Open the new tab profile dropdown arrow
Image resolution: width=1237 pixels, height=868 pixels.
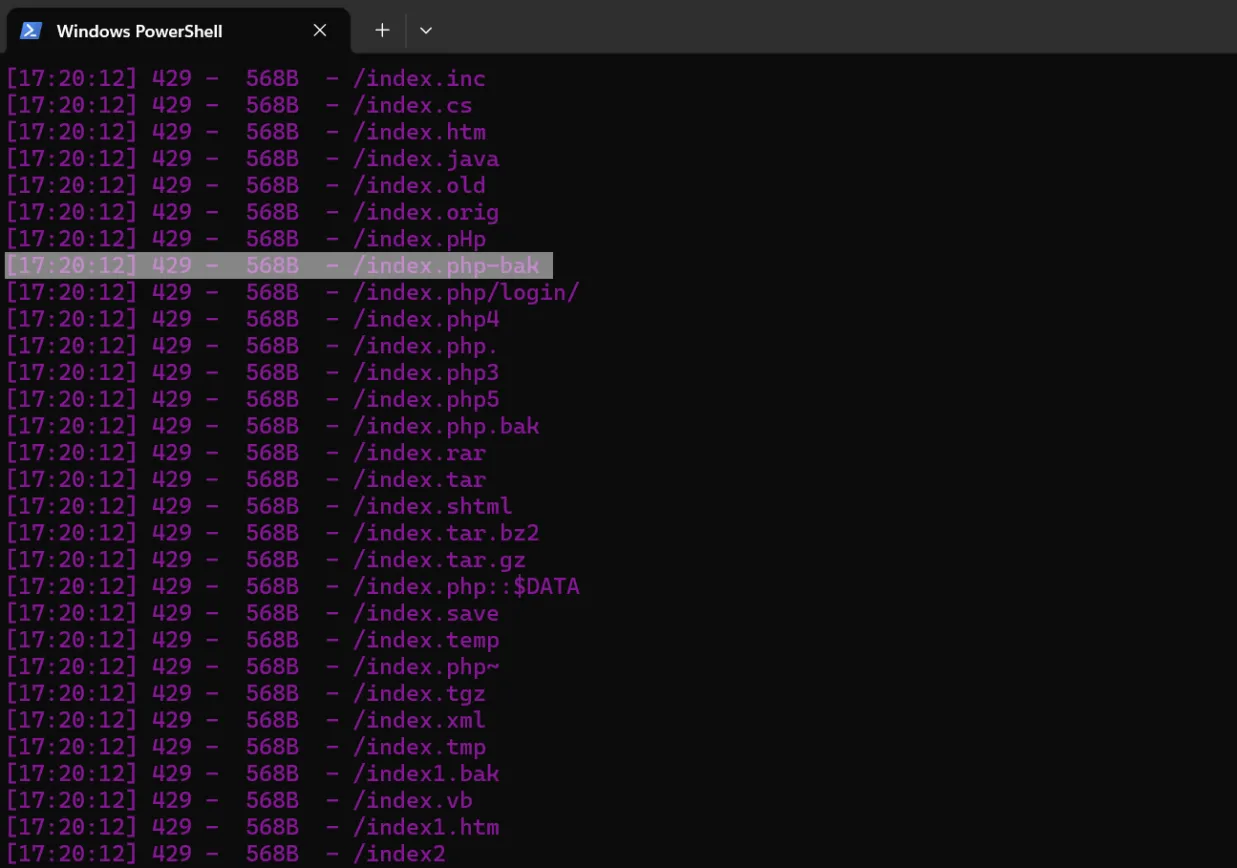(426, 30)
